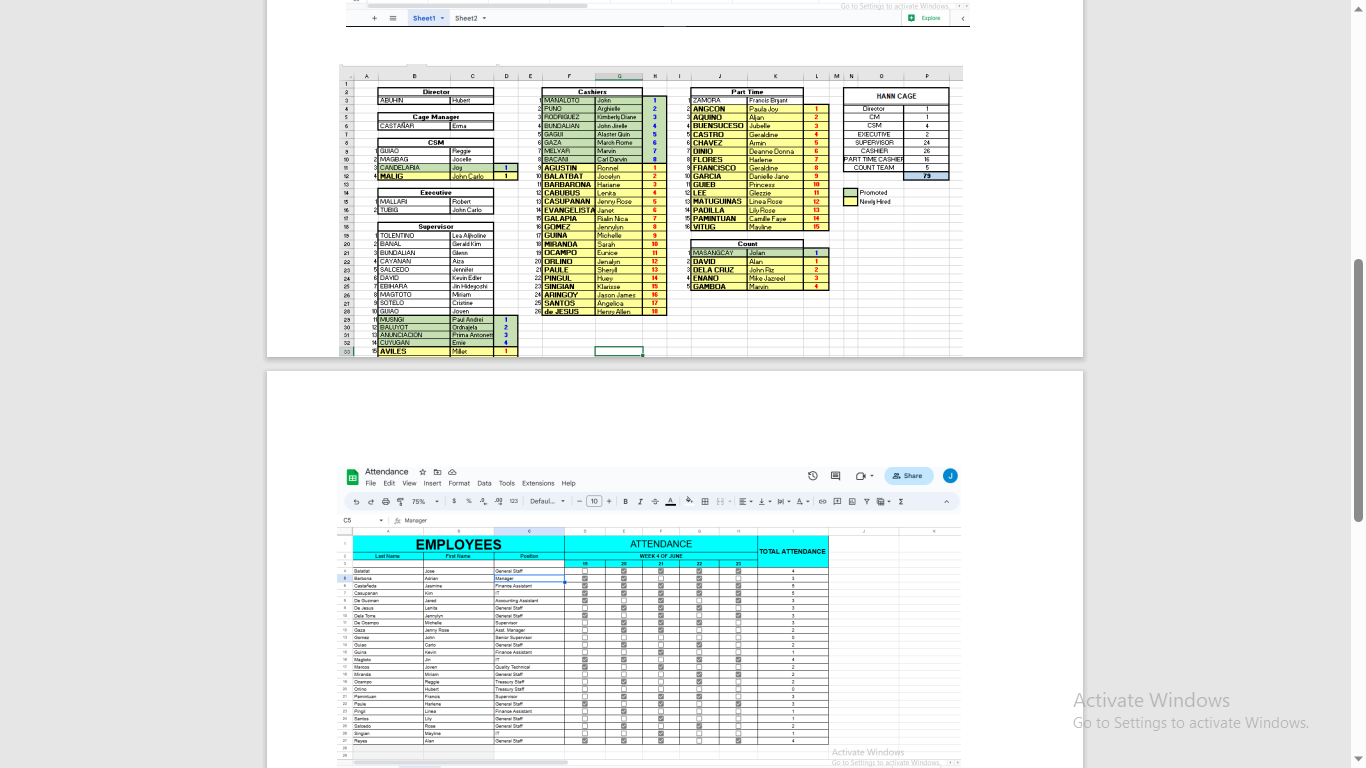This screenshot has width=1366, height=768.
Task: Click the Share button
Action: pos(908,476)
